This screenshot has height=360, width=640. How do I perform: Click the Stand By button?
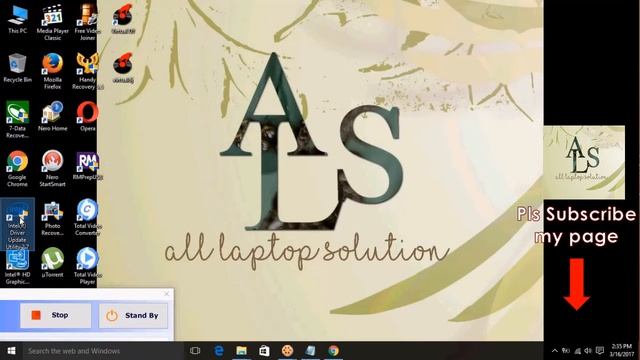[x=133, y=316]
